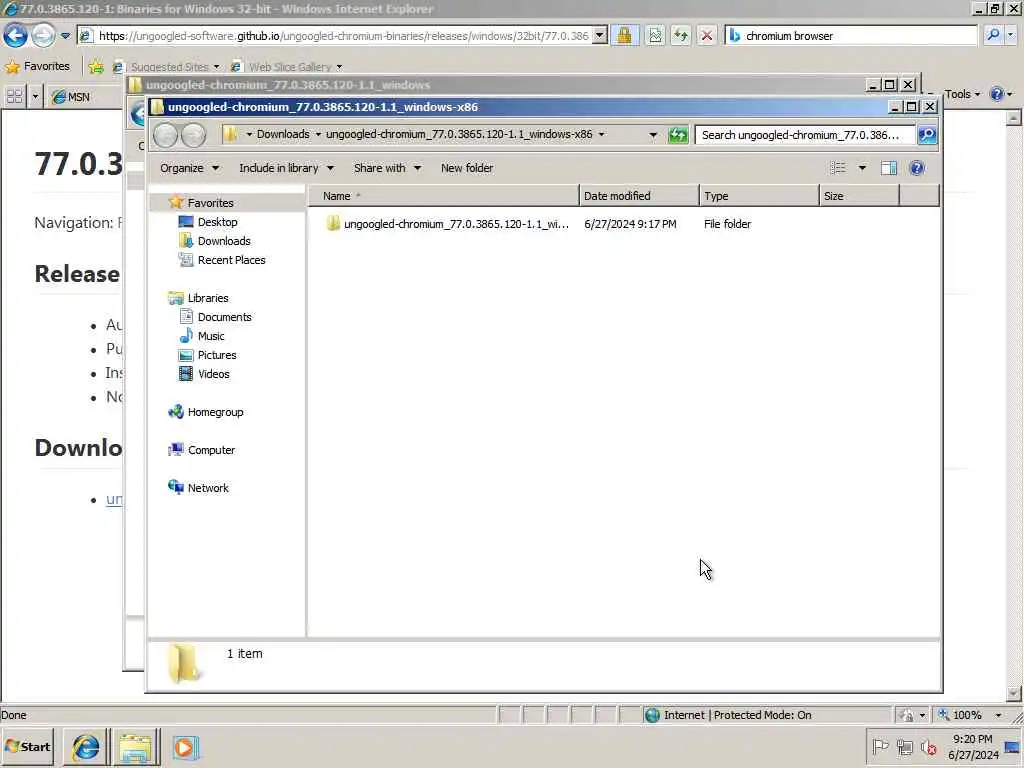Open Windows Media Player taskbar icon
1024x768 pixels.
pyautogui.click(x=184, y=747)
